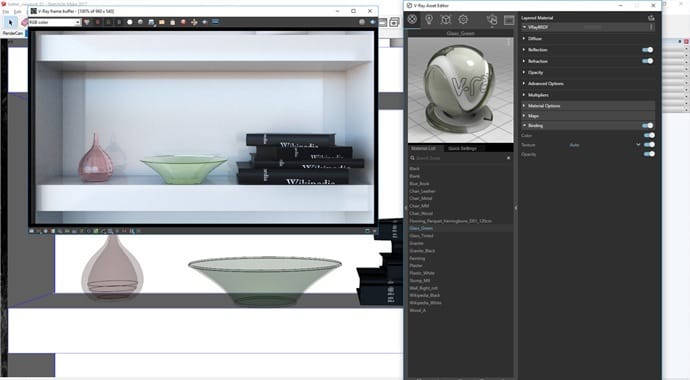Select the Glass_Tinted material
Viewport: 690px width, 380px height.
tap(421, 236)
